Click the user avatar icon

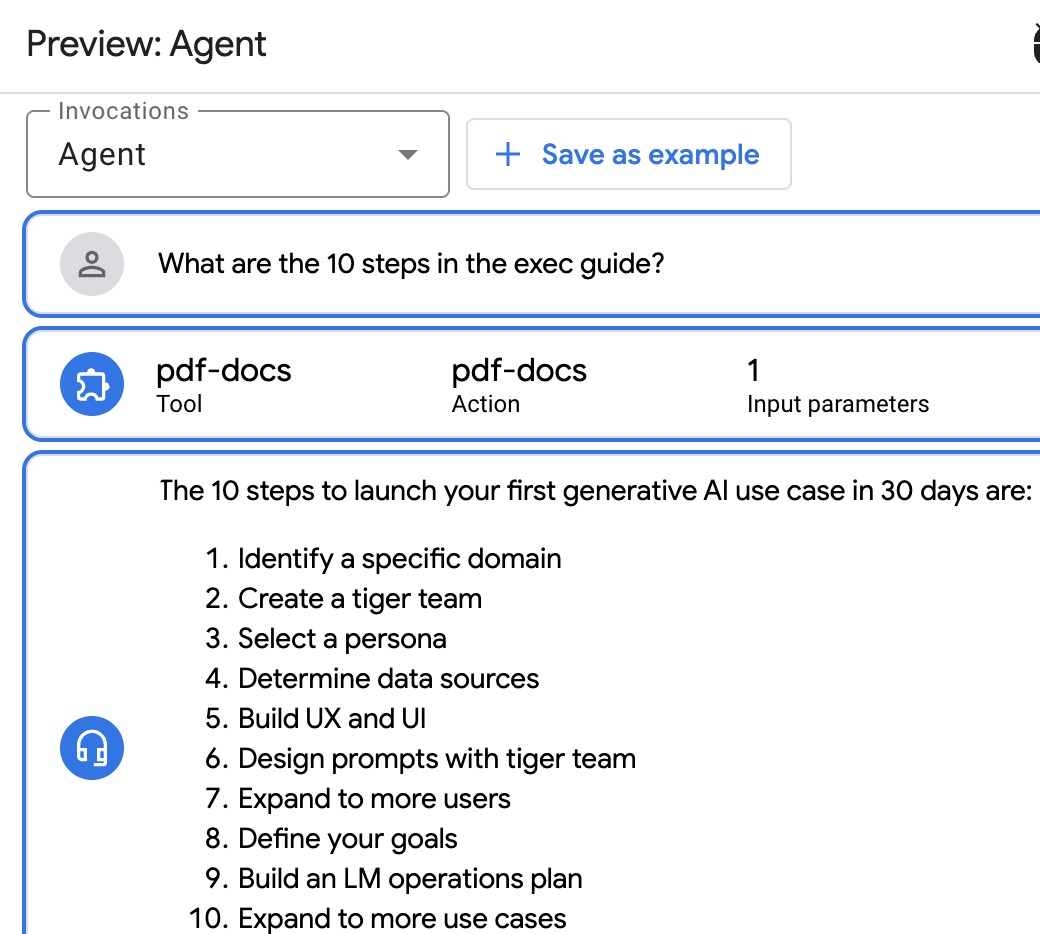(x=92, y=265)
